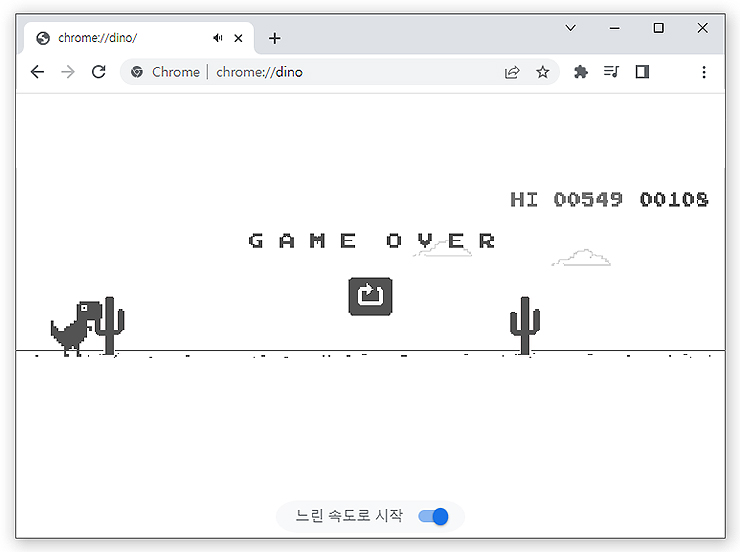
Task: Open the Extensions puzzle icon
Action: 580,72
